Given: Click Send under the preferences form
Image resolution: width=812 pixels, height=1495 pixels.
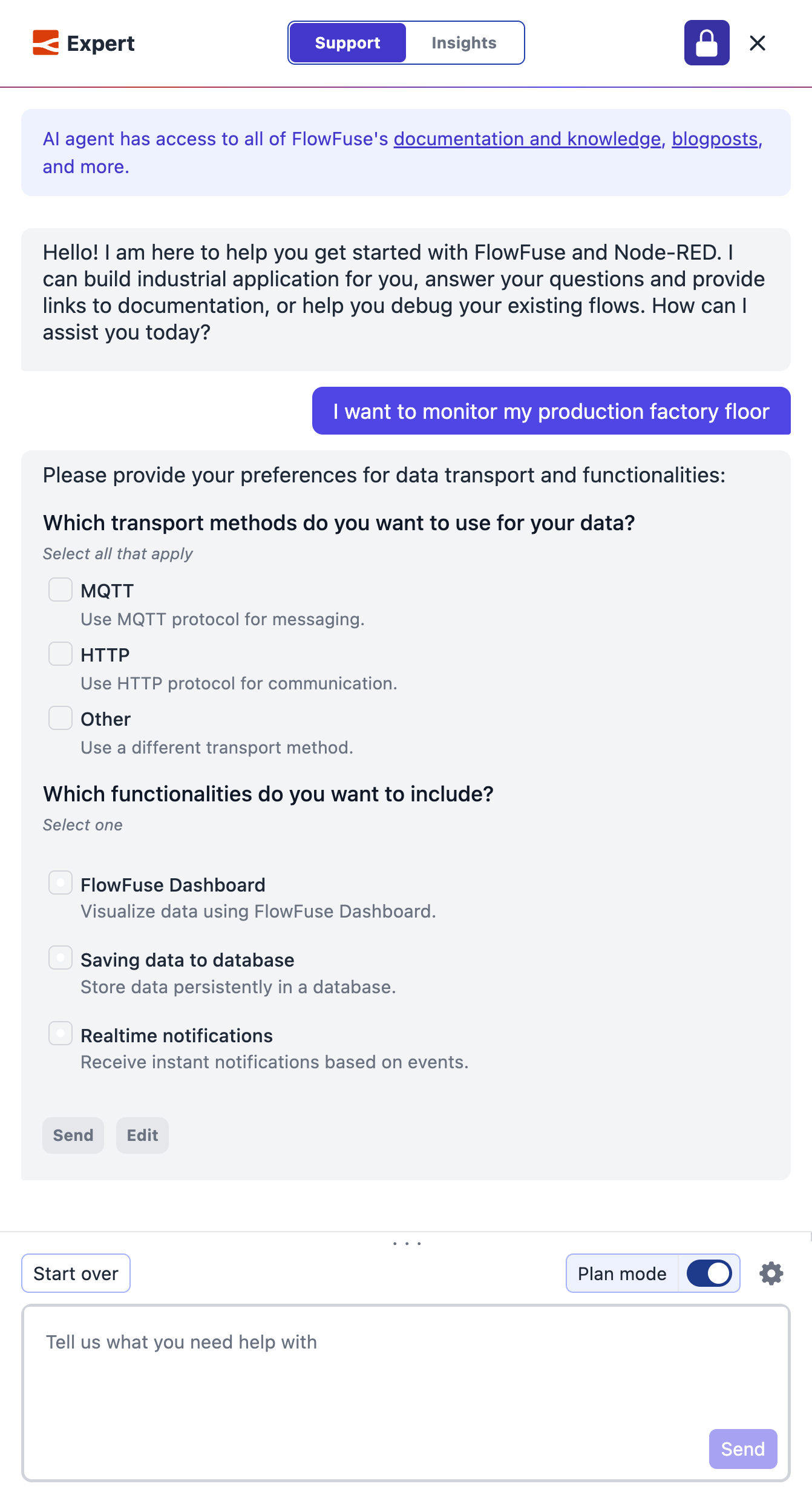Looking at the screenshot, I should click(x=73, y=1135).
